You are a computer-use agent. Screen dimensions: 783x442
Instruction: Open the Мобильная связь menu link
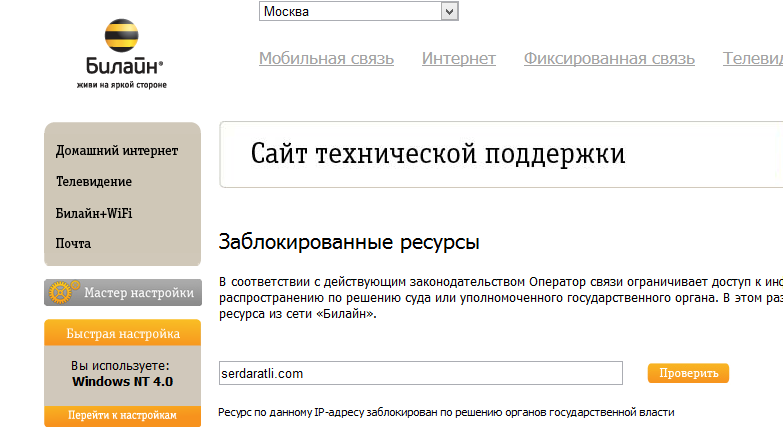pos(326,58)
